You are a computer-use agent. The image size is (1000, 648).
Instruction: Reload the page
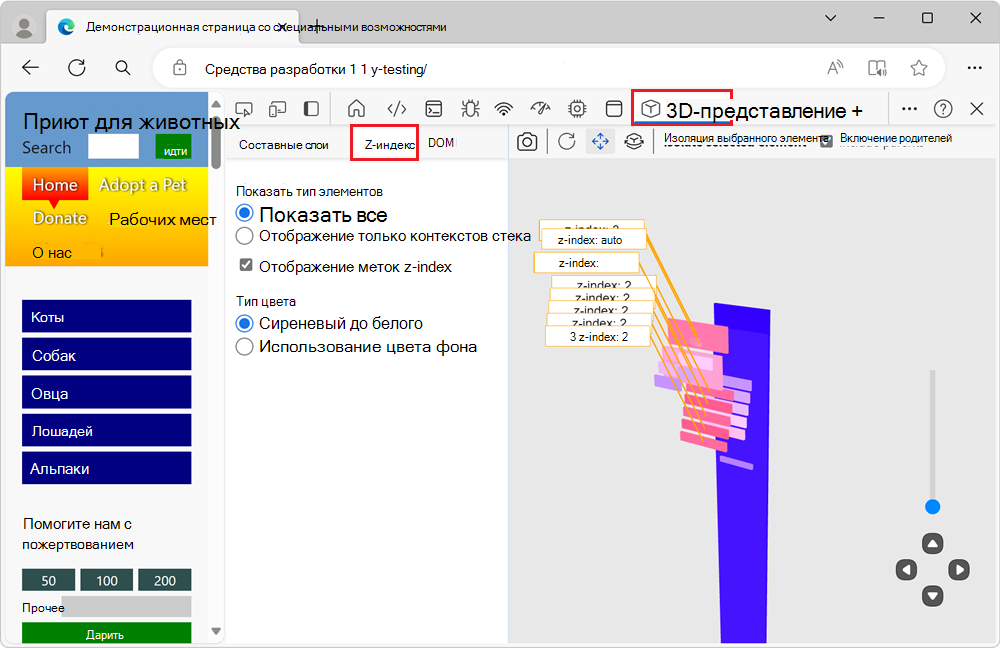[77, 68]
